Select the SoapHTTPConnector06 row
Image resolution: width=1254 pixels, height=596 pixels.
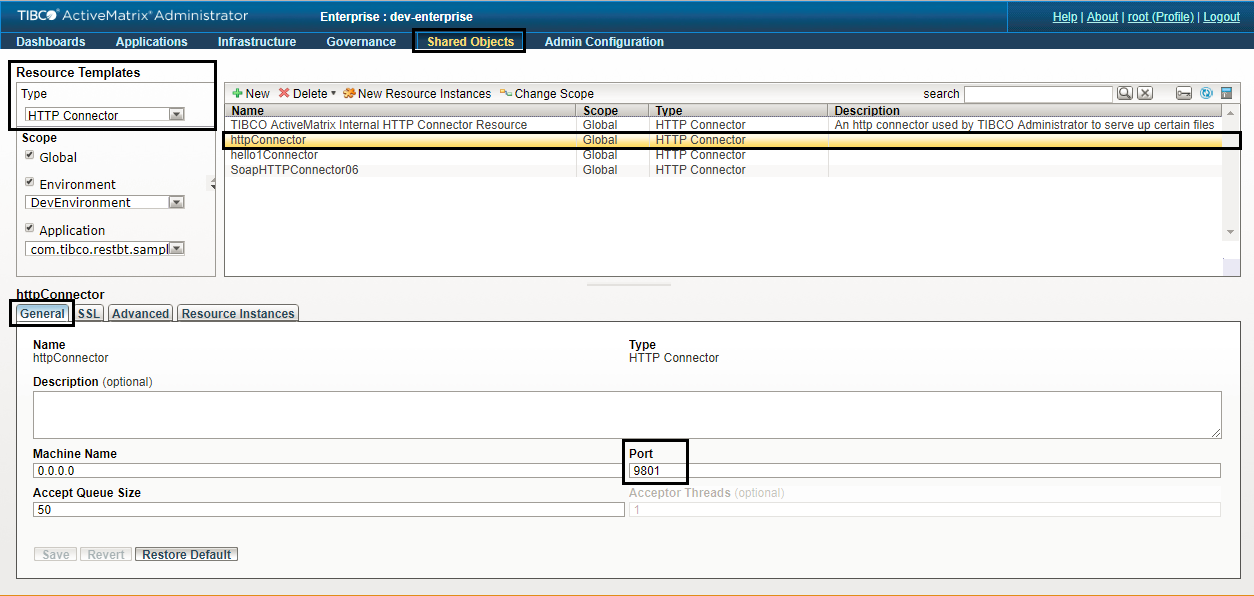pos(723,170)
